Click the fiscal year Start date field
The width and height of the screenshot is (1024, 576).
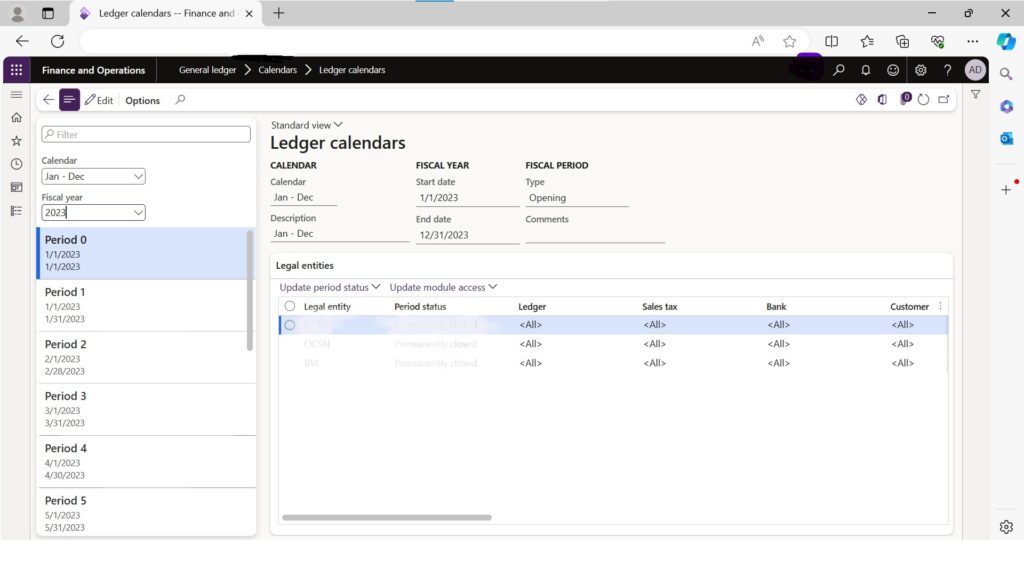click(x=468, y=198)
